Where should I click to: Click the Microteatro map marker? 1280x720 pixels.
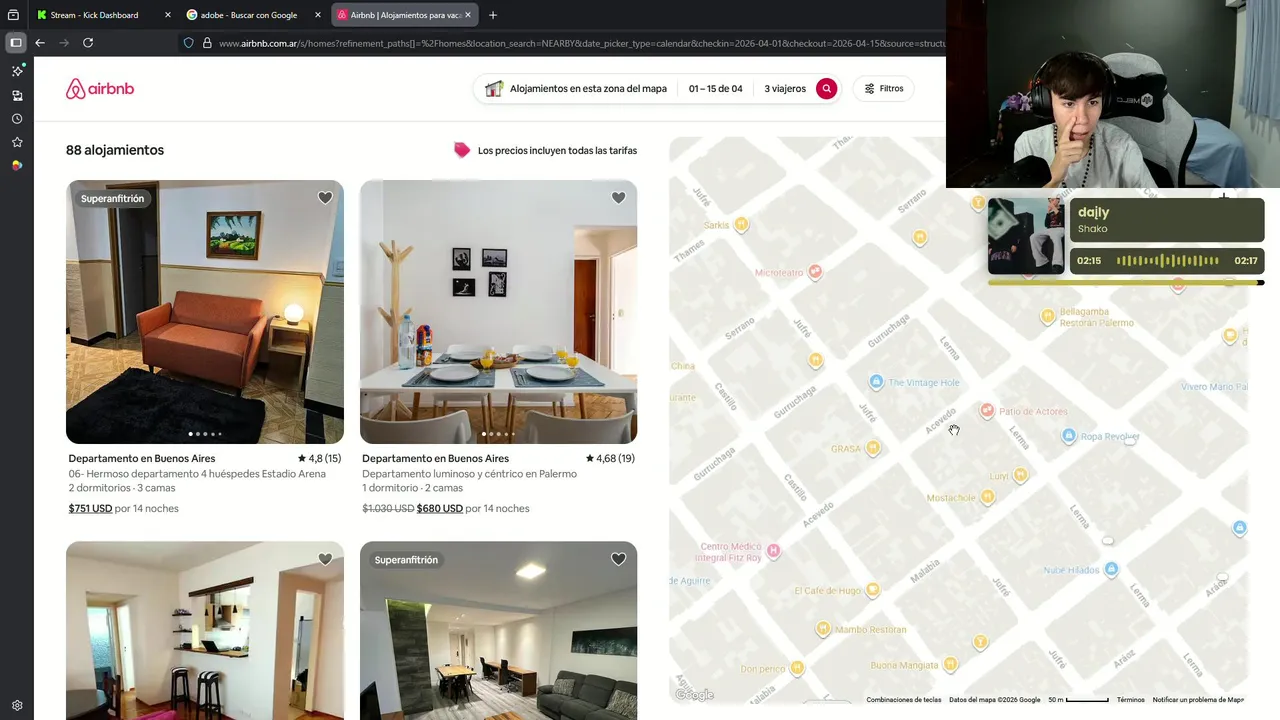[815, 271]
